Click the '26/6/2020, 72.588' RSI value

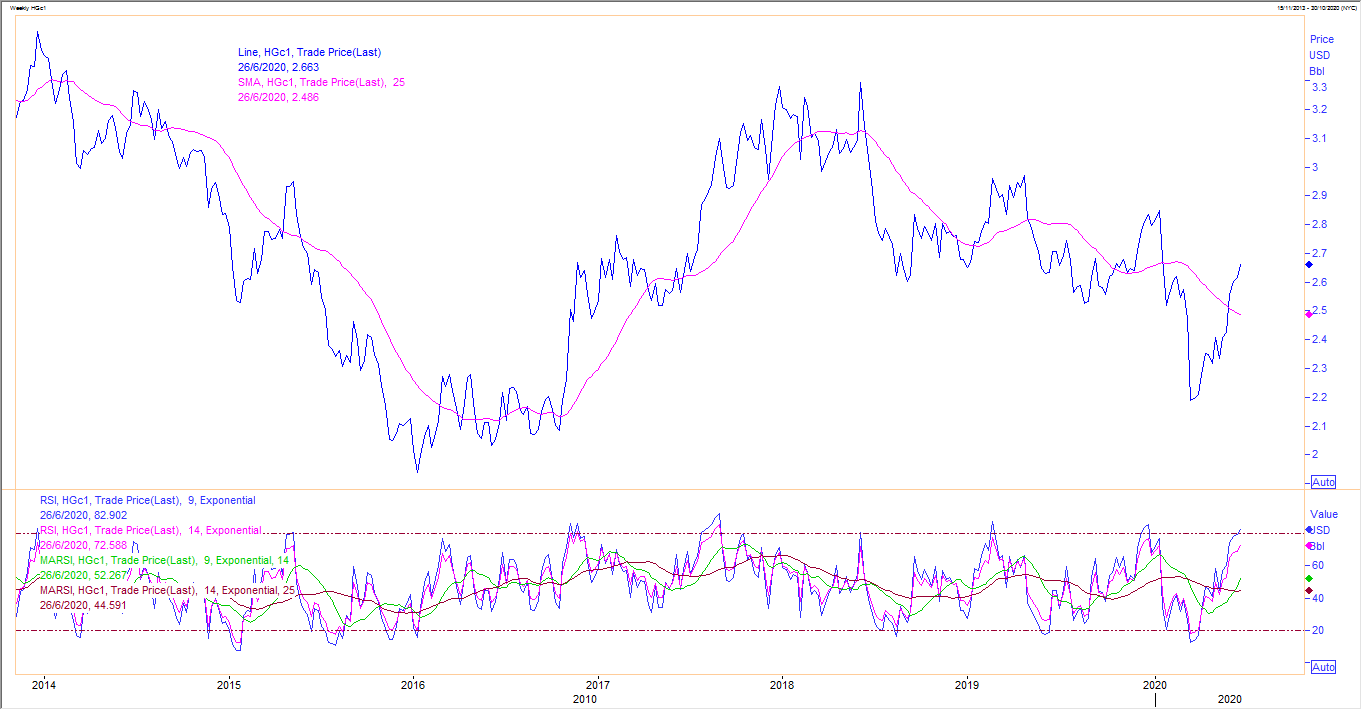(x=83, y=545)
